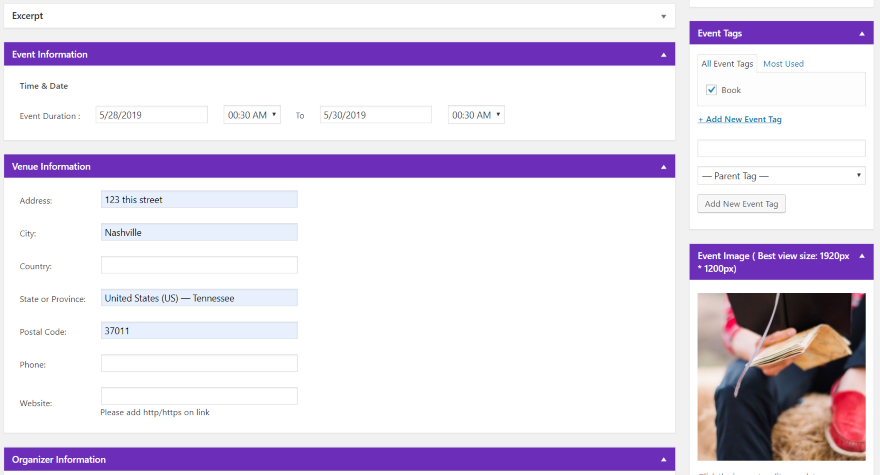Click the end date field 5/30/2019
This screenshot has height=475, width=880.
click(x=375, y=115)
